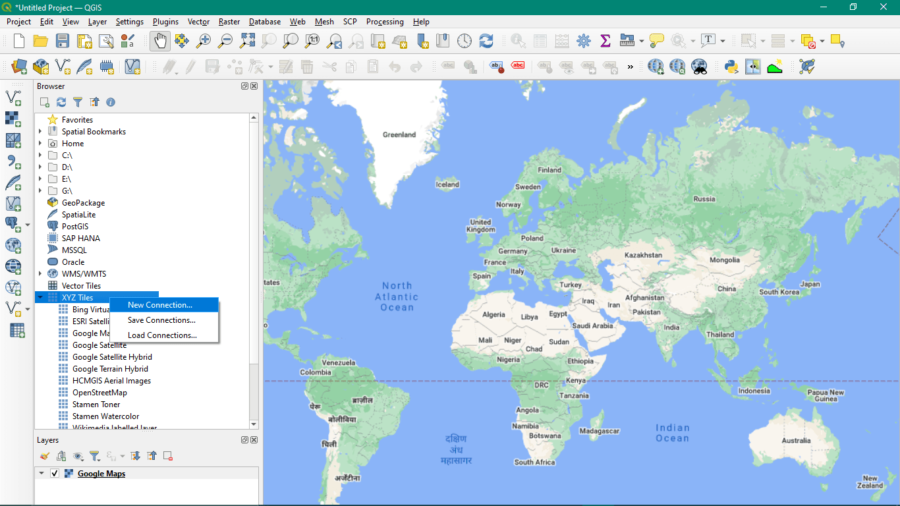The height and width of the screenshot is (506, 900).
Task: Select the Pan Map hand tool
Action: pyautogui.click(x=160, y=41)
